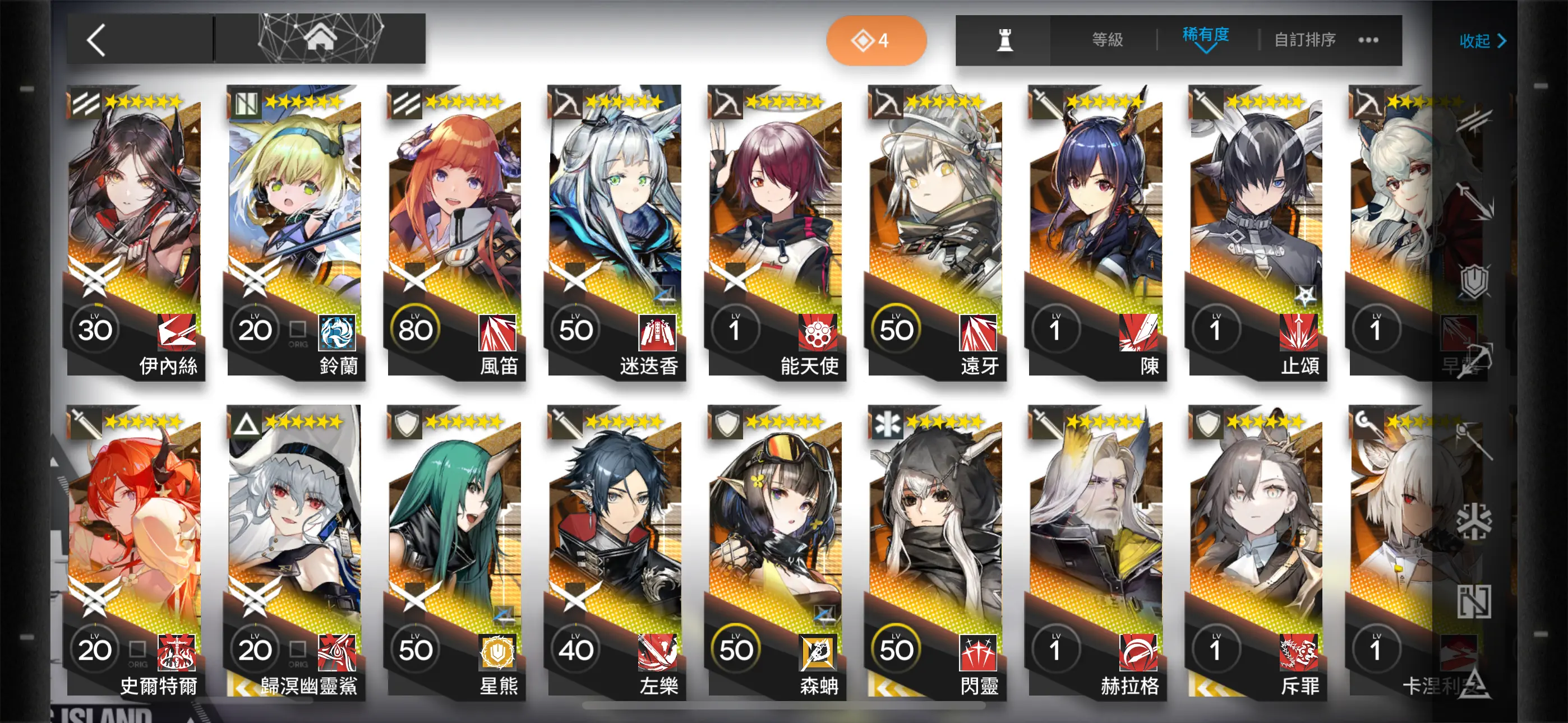Open the chess rook class filter

click(x=1004, y=40)
